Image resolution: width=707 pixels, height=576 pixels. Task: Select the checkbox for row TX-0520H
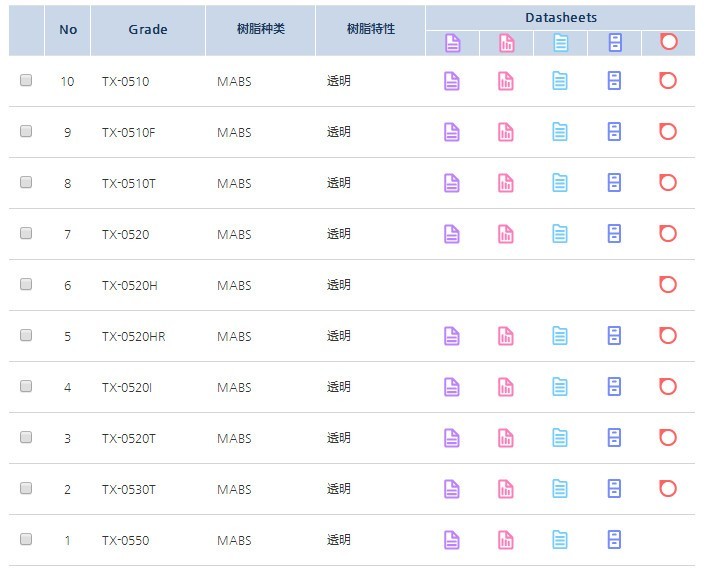pos(26,284)
